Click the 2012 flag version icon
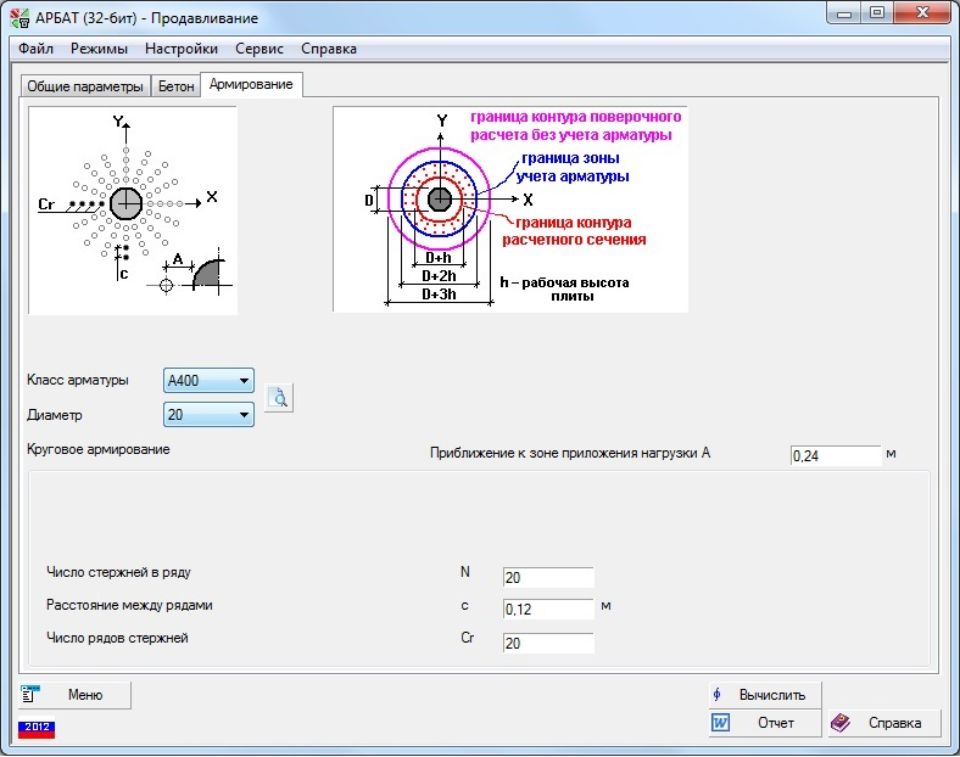This screenshot has width=960, height=757. (36, 727)
